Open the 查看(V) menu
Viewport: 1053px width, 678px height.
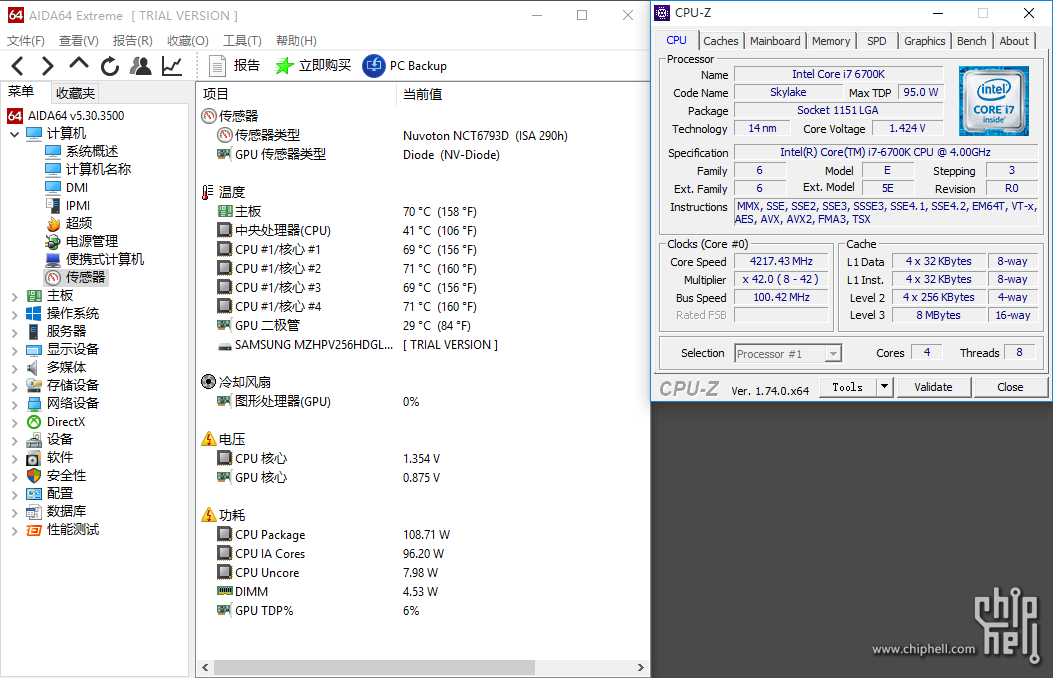tap(79, 41)
